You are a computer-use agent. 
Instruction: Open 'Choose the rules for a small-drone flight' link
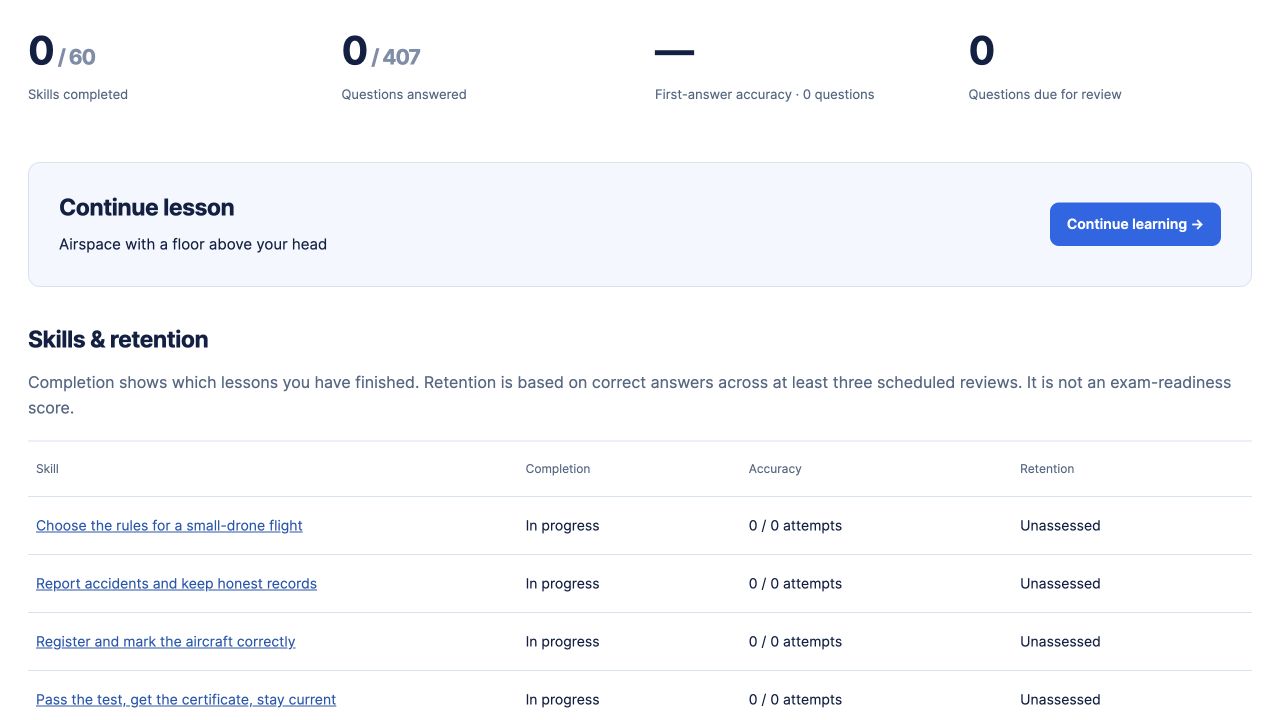pyautogui.click(x=169, y=526)
